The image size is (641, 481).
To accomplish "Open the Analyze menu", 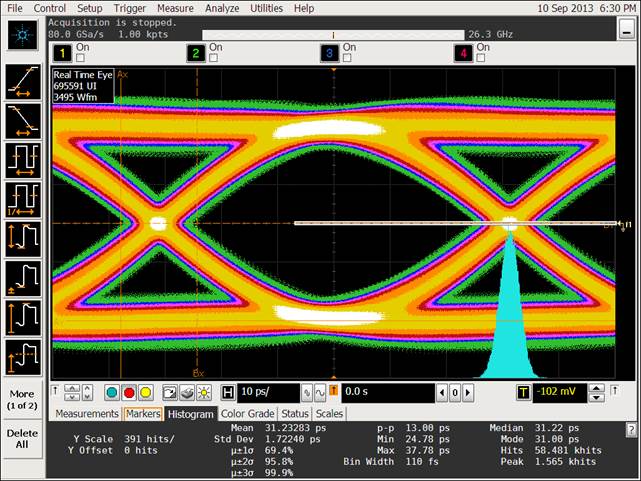I will pos(222,8).
